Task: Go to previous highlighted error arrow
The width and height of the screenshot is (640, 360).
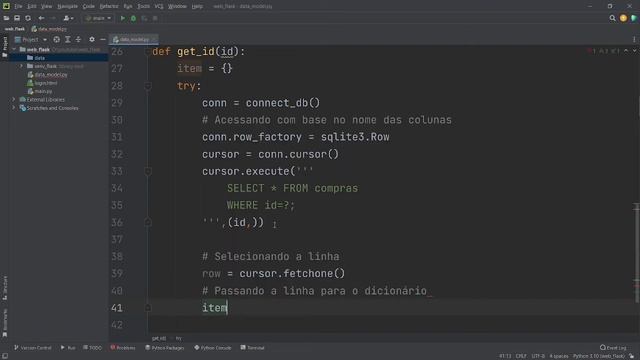Action: (626, 51)
